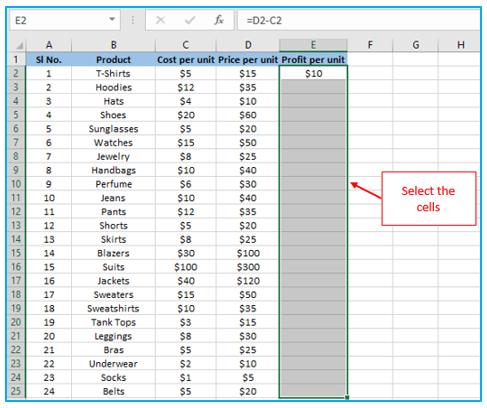
Task: Click the 'Bras' product cell
Action: point(113,350)
